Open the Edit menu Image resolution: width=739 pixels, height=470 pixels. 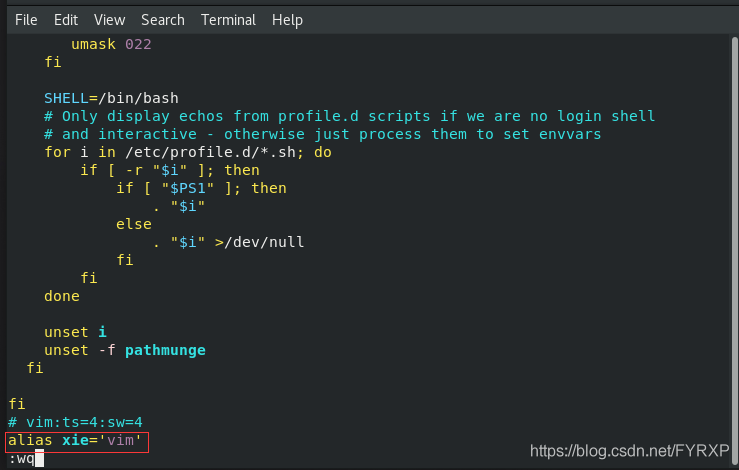tap(66, 20)
